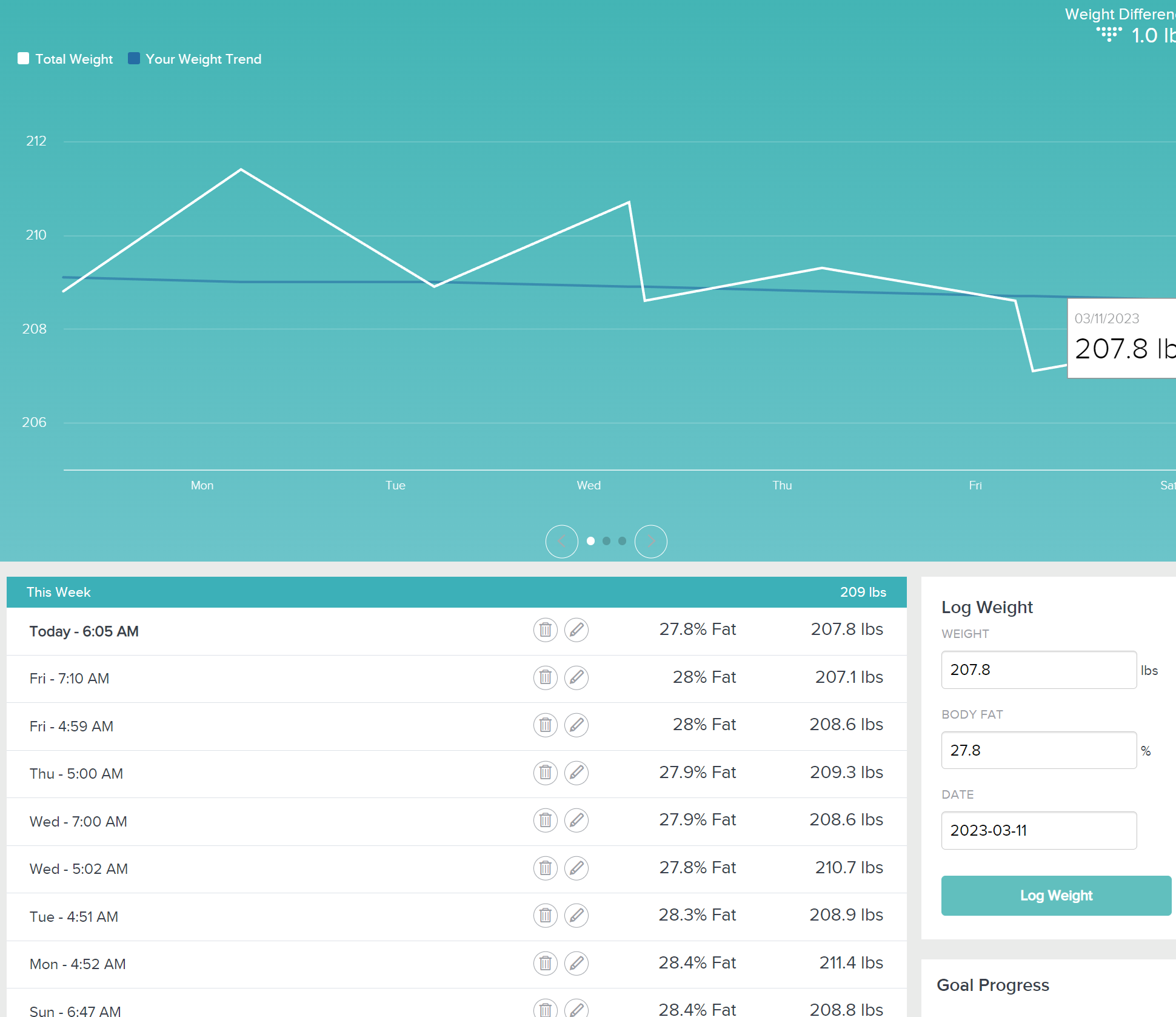
Task: Delete the Fri 7:10 AM entry
Action: tap(545, 677)
